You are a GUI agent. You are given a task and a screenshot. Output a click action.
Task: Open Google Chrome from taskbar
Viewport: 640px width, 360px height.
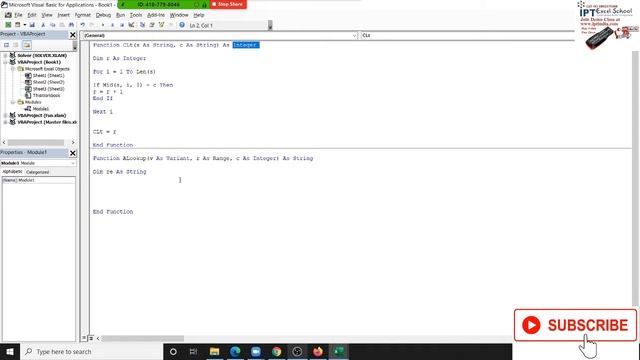(276, 351)
